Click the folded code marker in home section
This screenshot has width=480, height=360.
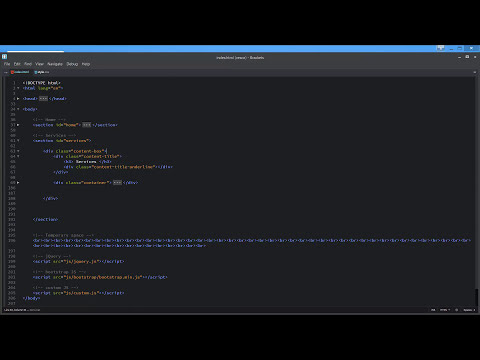point(87,125)
